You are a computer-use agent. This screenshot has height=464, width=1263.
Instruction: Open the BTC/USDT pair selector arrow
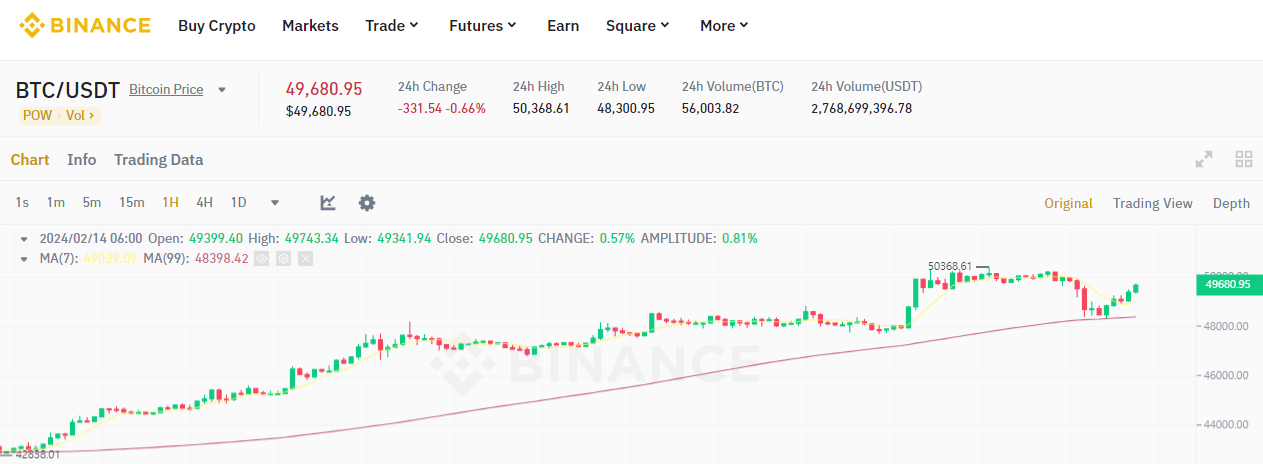(x=222, y=90)
